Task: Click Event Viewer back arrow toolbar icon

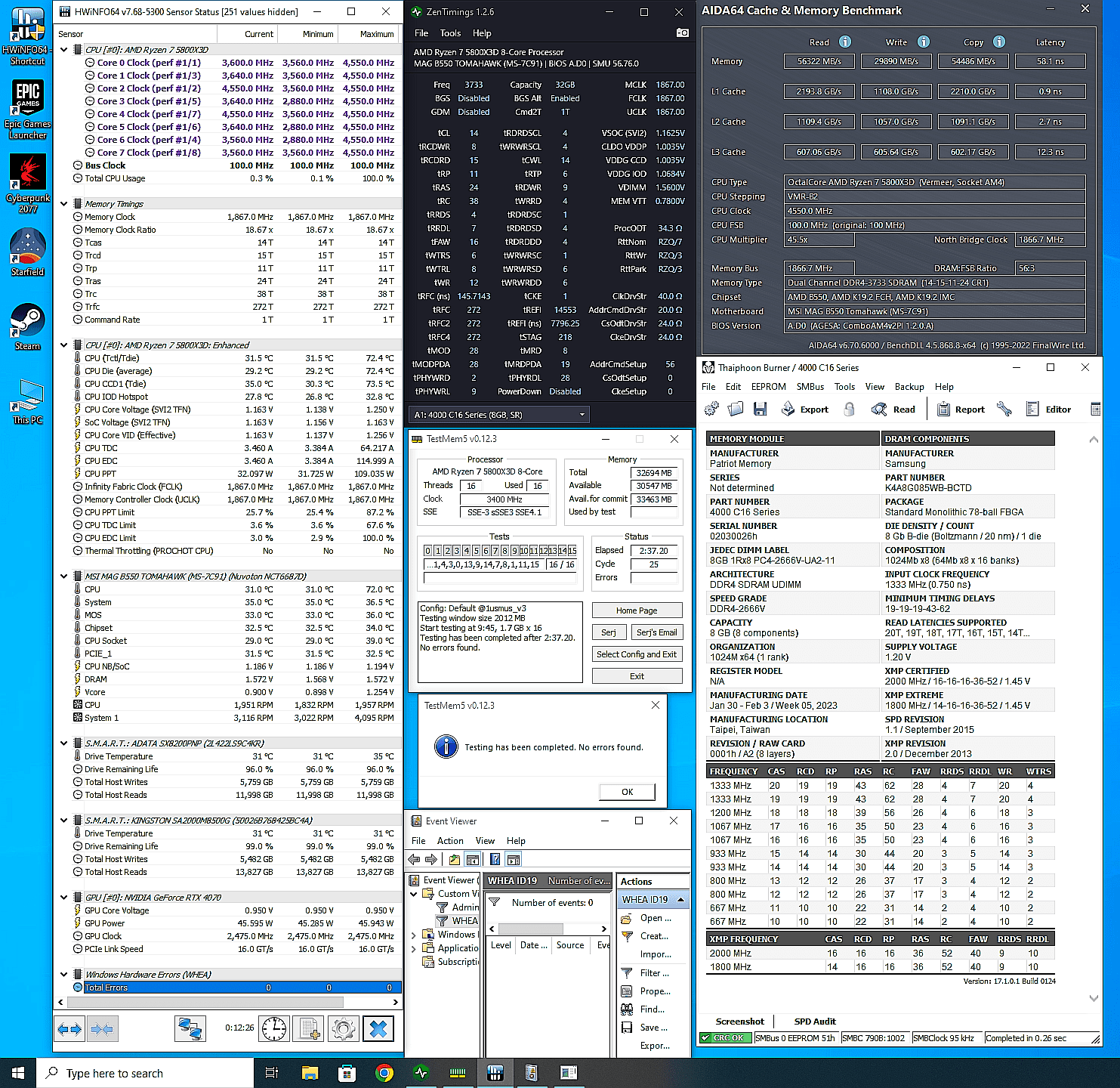Action: [x=414, y=859]
